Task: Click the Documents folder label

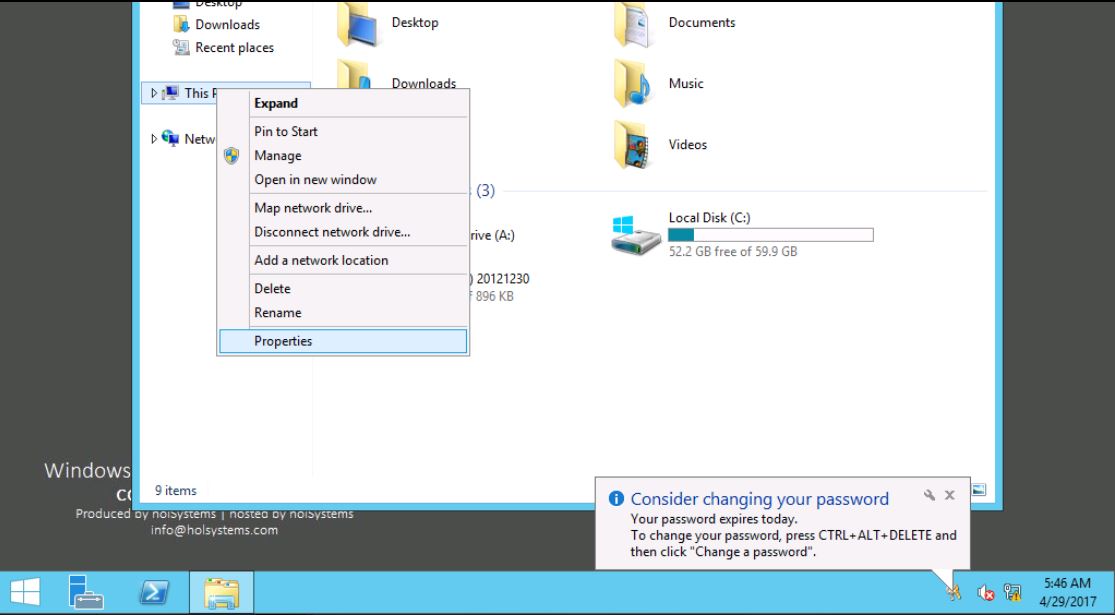Action: coord(702,23)
